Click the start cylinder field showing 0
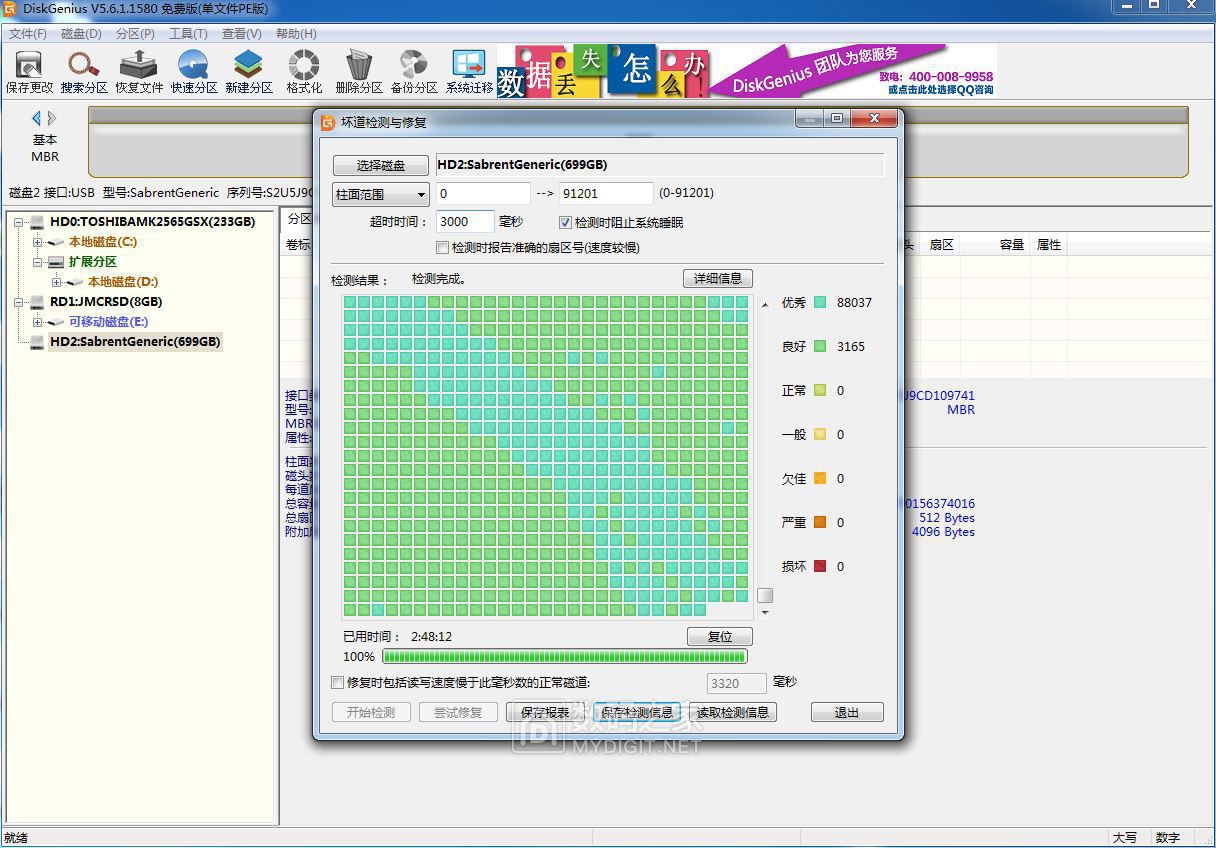Screen dimensions: 1216x848 (x=483, y=194)
